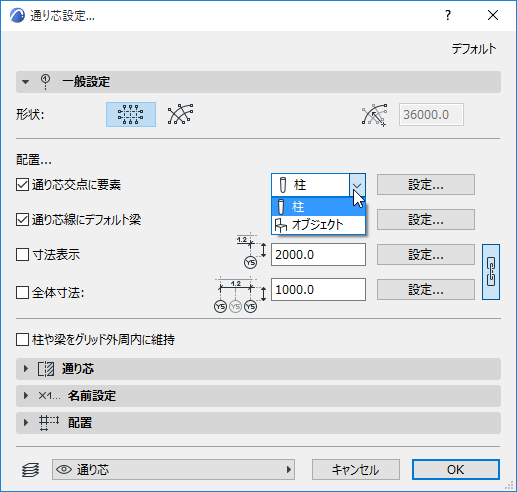Choose オブジェクト in the dropdown list
The height and width of the screenshot is (492, 517).
point(319,225)
